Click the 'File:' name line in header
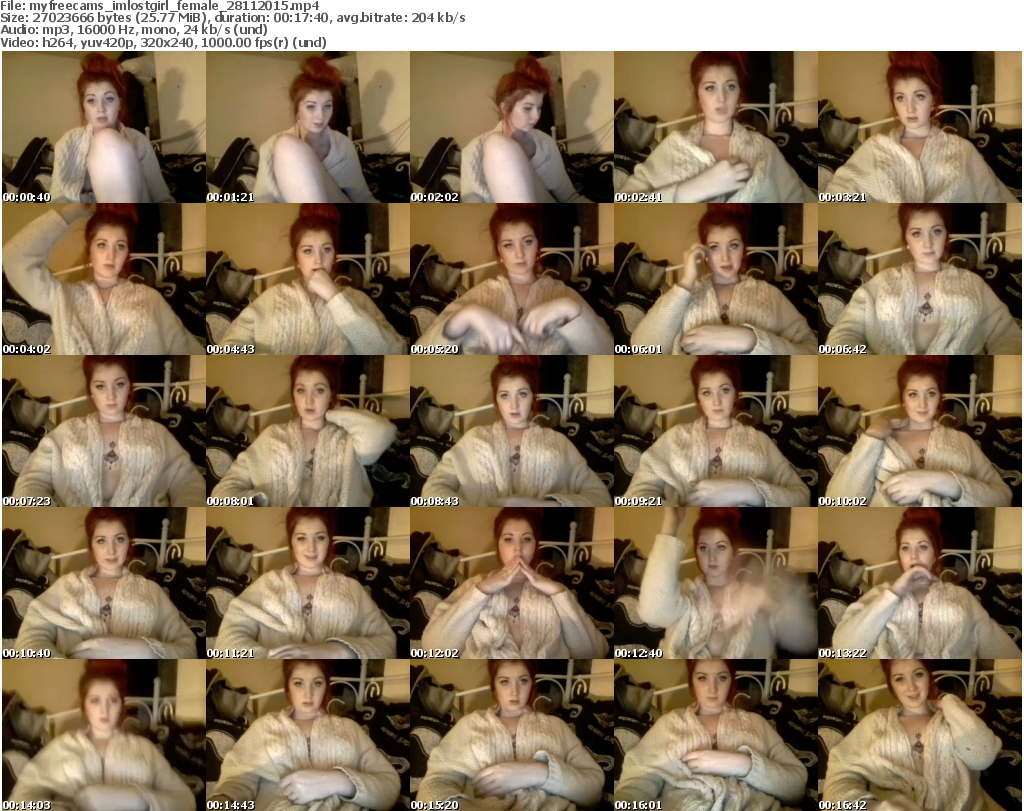 click(x=160, y=6)
